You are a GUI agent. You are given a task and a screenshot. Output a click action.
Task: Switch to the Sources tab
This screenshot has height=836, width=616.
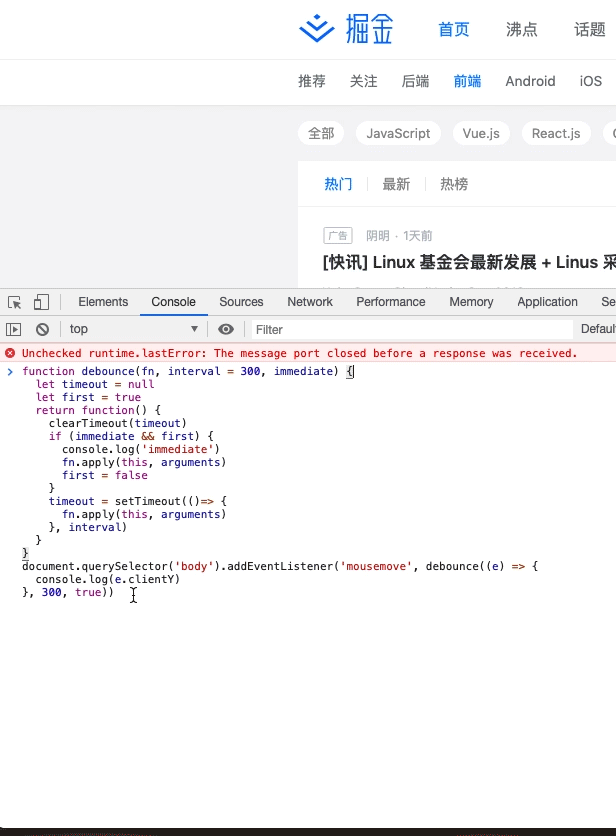(241, 302)
